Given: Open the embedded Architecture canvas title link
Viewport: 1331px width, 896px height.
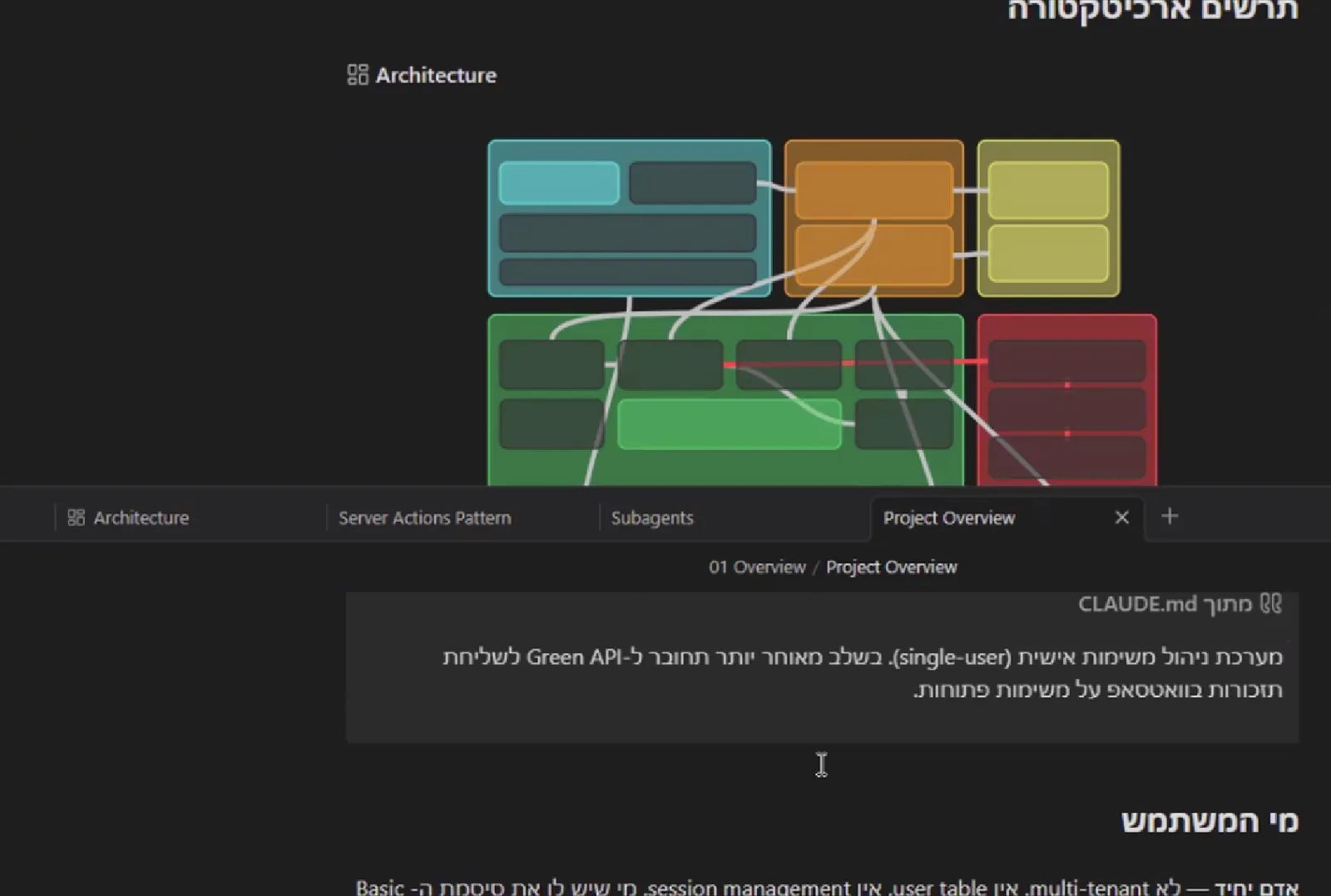Looking at the screenshot, I should click(x=436, y=75).
